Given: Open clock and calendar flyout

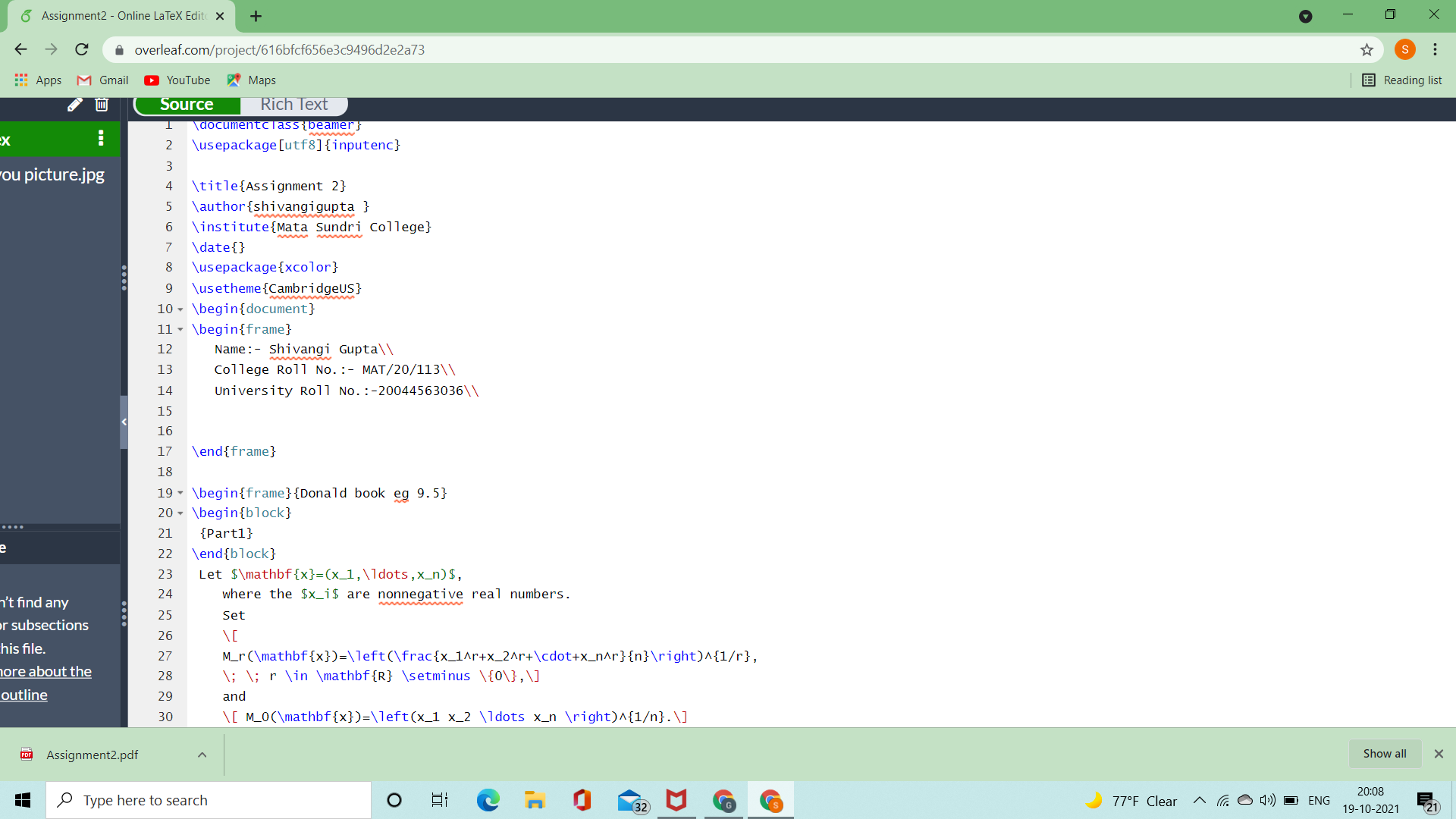Looking at the screenshot, I should 1370,800.
